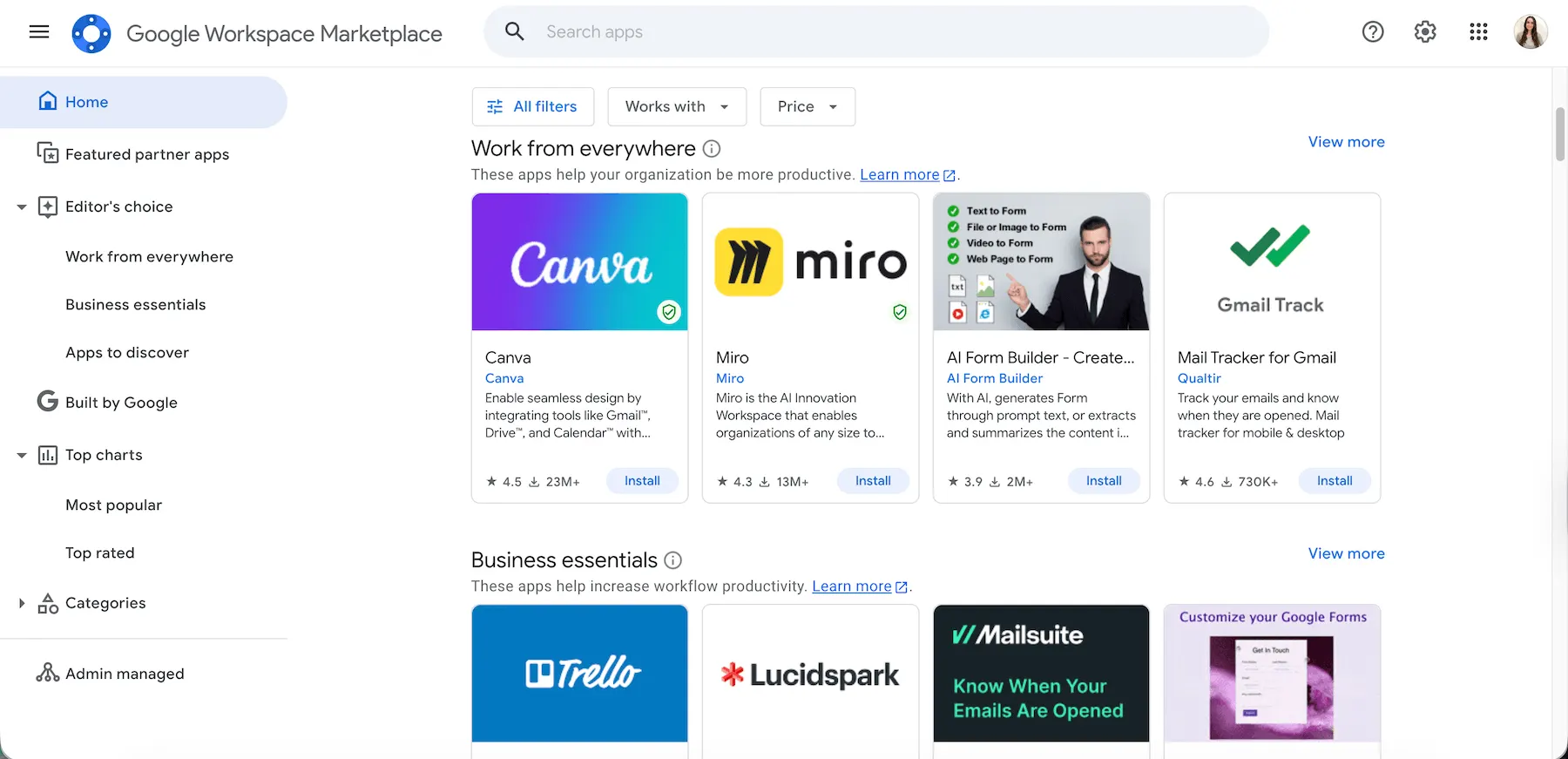Install the Canva app

tap(642, 481)
